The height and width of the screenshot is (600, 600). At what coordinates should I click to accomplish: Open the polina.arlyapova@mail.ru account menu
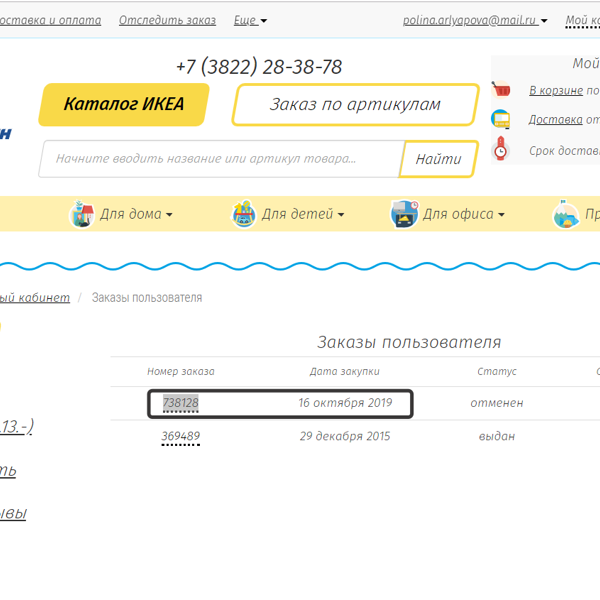[475, 20]
